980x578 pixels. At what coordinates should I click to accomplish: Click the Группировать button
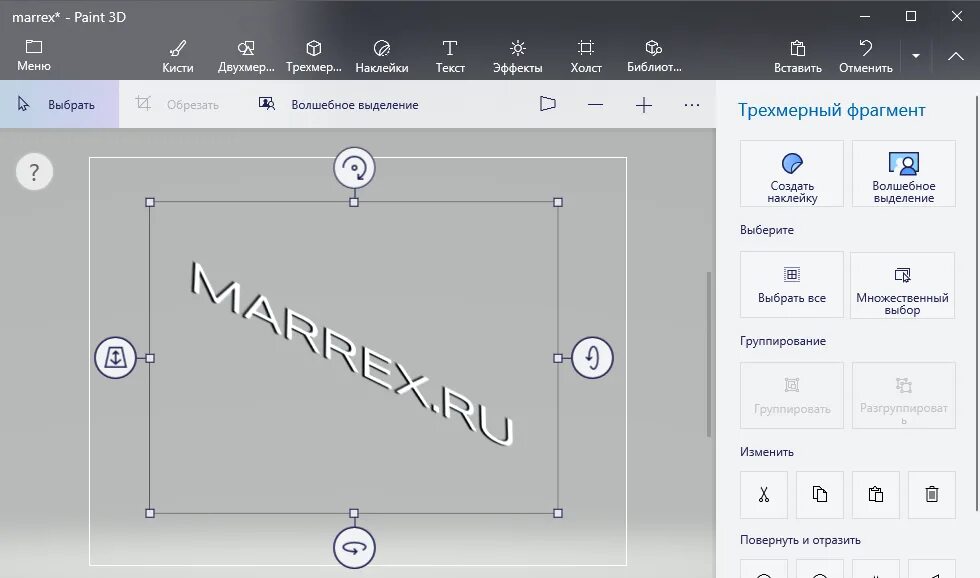point(792,396)
